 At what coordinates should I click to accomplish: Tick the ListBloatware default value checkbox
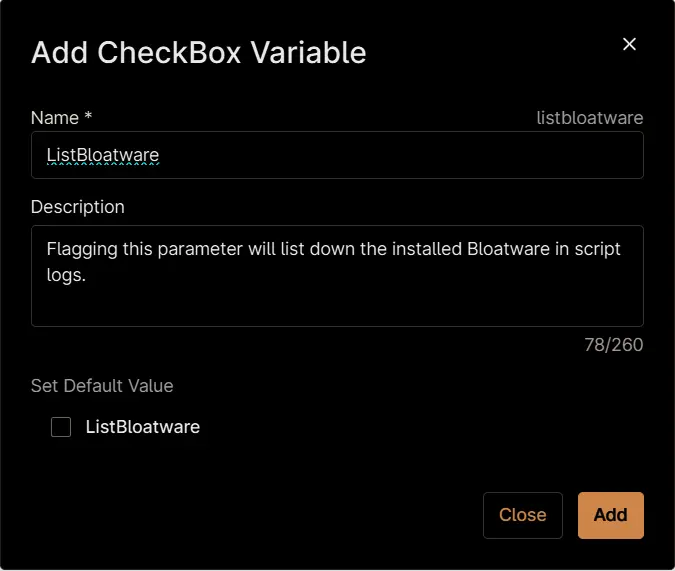[x=61, y=427]
